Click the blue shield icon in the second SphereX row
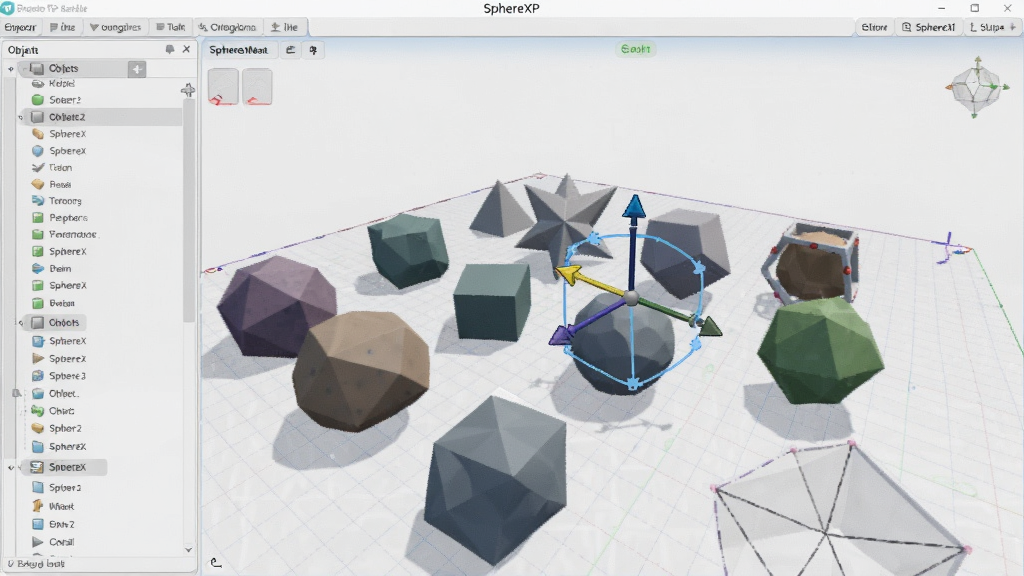Image resolution: width=1024 pixels, height=576 pixels. pyautogui.click(x=38, y=151)
